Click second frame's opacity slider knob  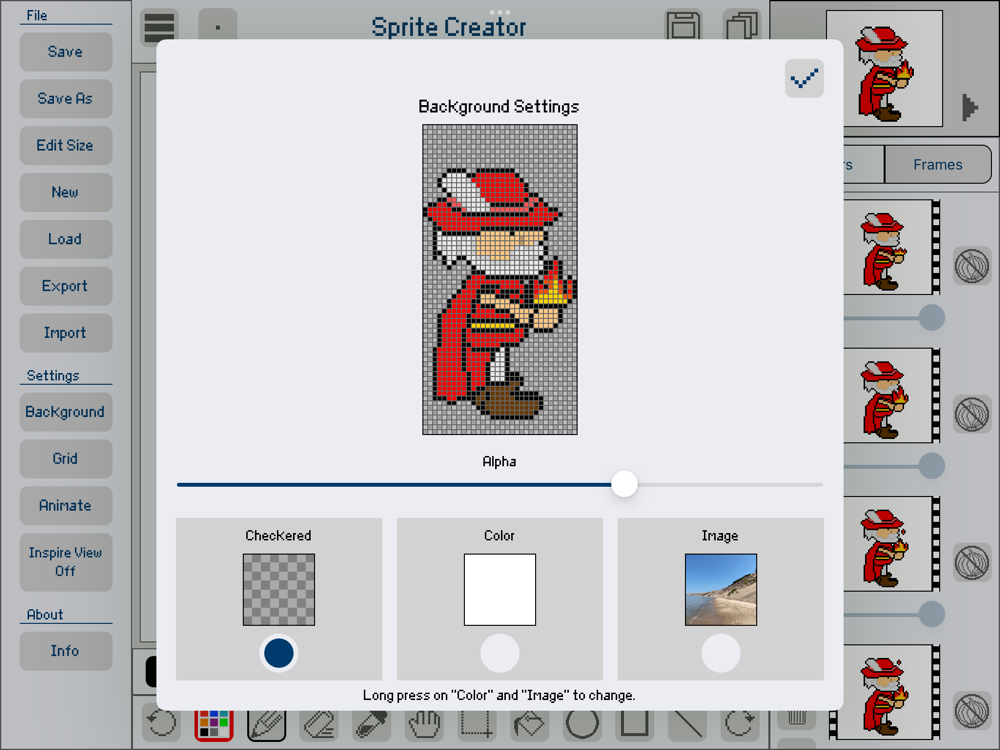(x=932, y=466)
